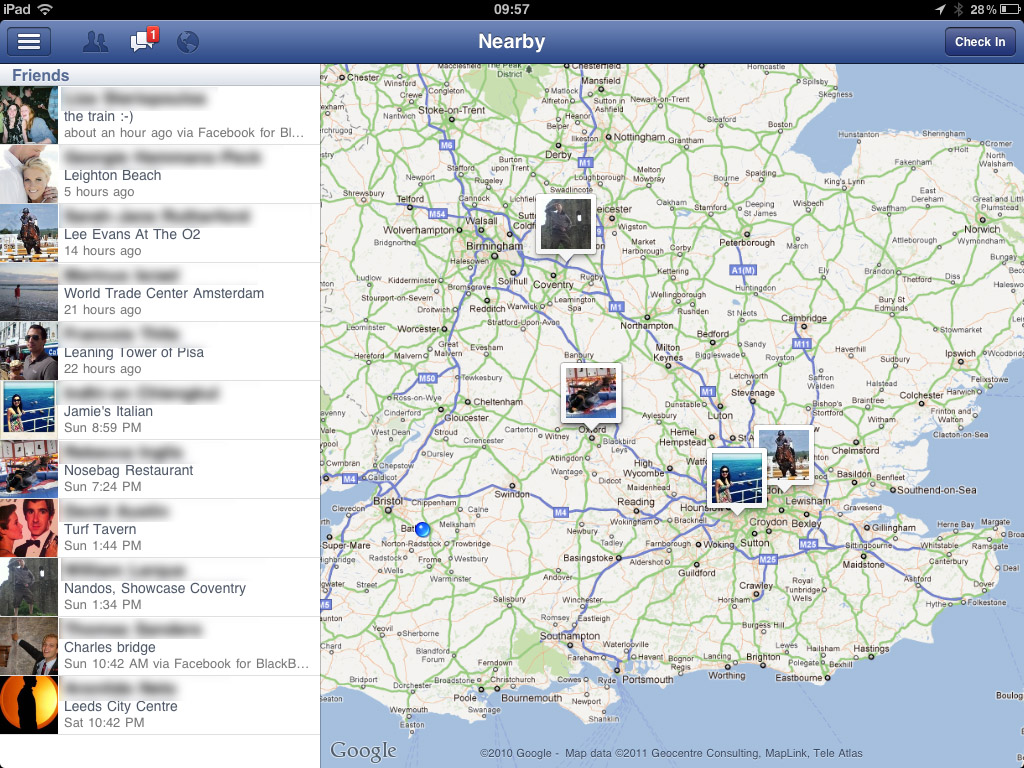Open Nandos, Showcase Coventry check-in
The height and width of the screenshot is (768, 1024).
160,587
